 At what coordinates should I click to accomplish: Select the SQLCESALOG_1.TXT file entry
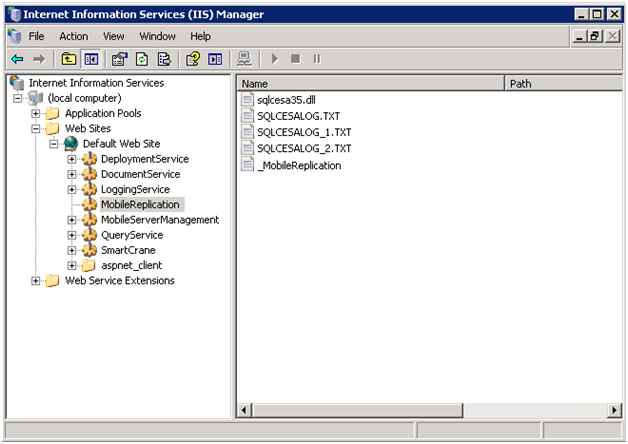303,133
